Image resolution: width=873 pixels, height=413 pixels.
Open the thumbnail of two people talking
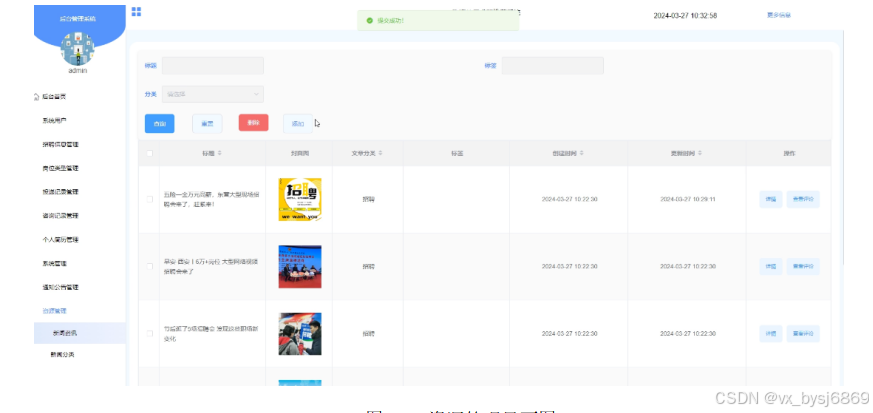pos(300,333)
